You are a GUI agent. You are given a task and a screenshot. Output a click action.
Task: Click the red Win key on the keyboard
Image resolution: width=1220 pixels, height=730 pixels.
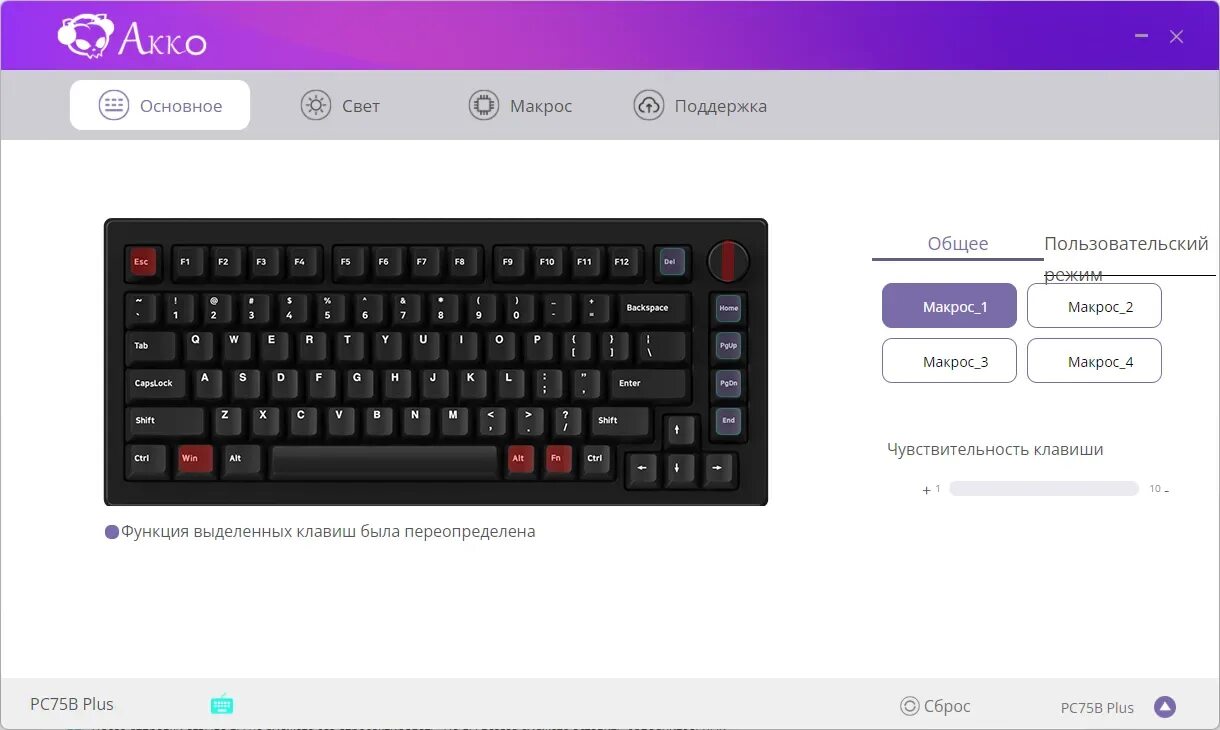tap(190, 459)
